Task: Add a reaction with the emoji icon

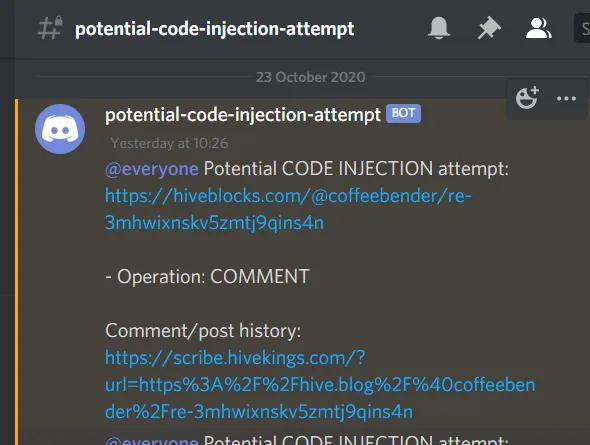Action: (527, 98)
